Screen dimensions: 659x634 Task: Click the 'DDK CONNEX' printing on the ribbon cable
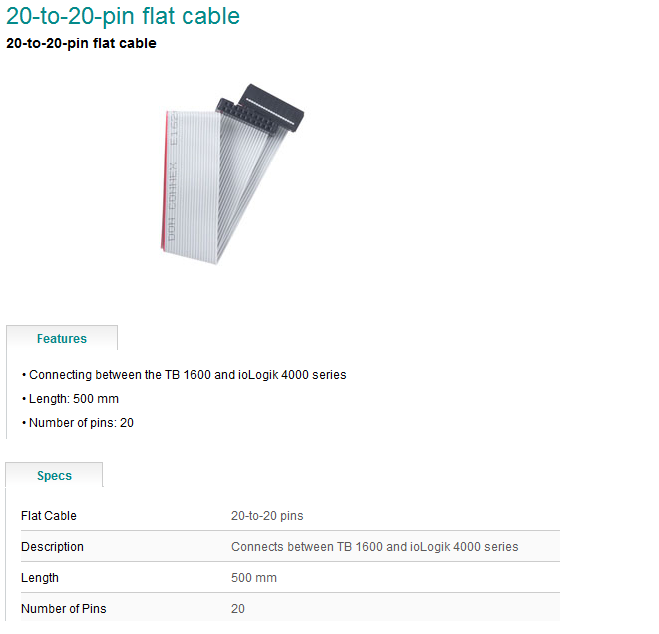pos(172,202)
